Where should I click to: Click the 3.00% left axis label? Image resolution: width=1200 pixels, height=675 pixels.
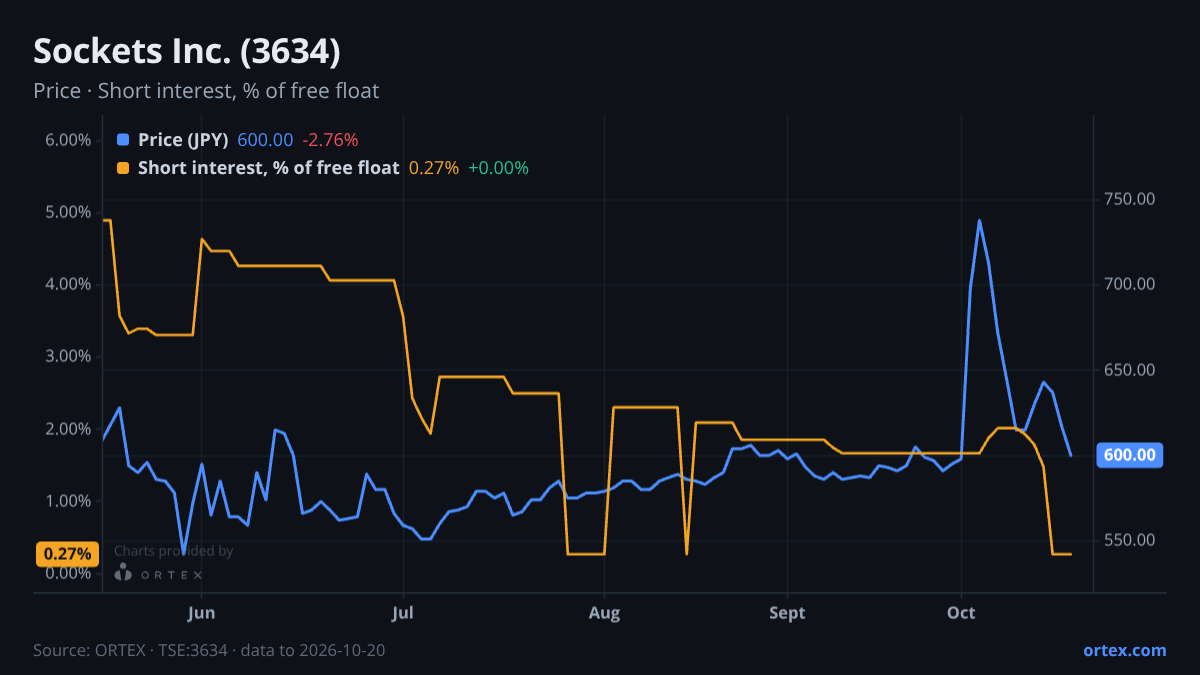coord(69,356)
